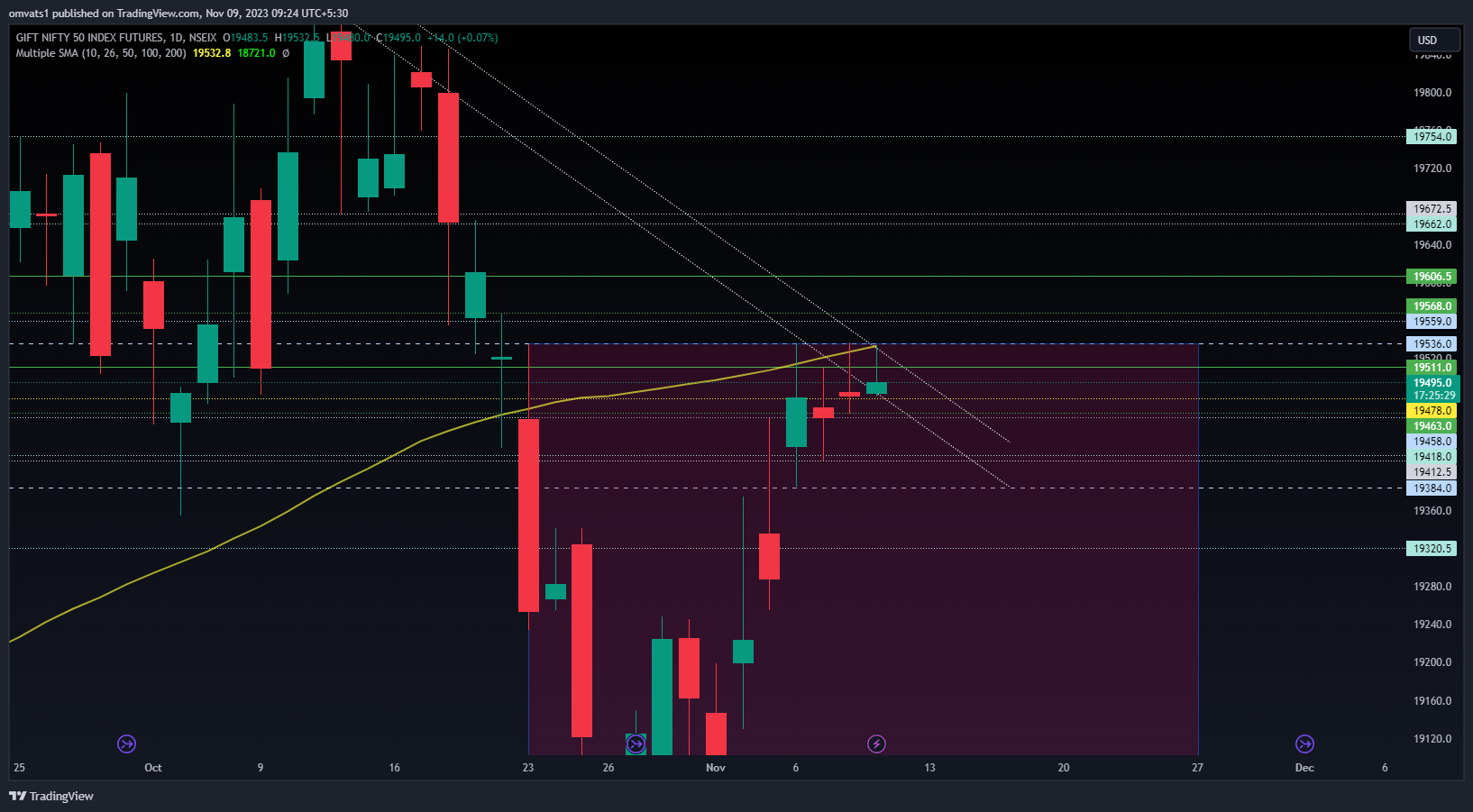
Task: Click the 16 date label on time axis
Action: tap(394, 768)
